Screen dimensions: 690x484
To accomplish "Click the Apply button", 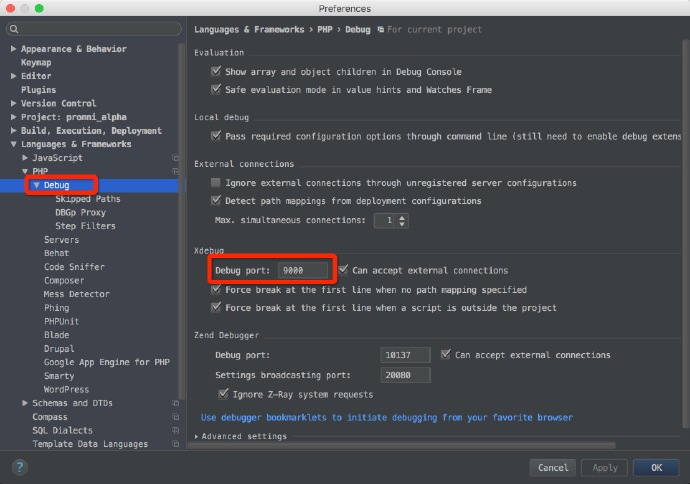I will click(605, 468).
